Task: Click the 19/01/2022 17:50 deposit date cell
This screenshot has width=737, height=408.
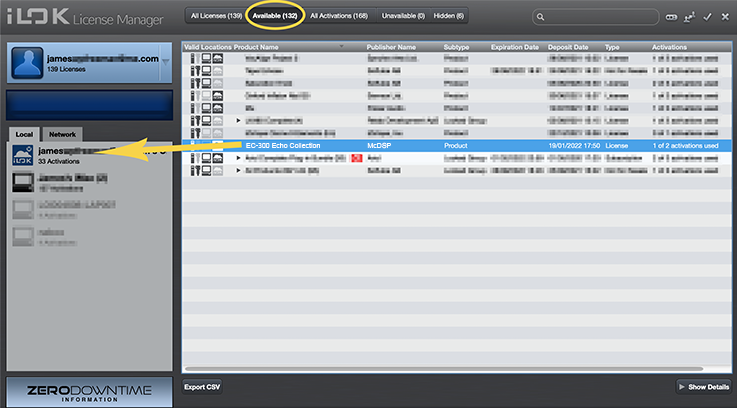Action: point(574,146)
